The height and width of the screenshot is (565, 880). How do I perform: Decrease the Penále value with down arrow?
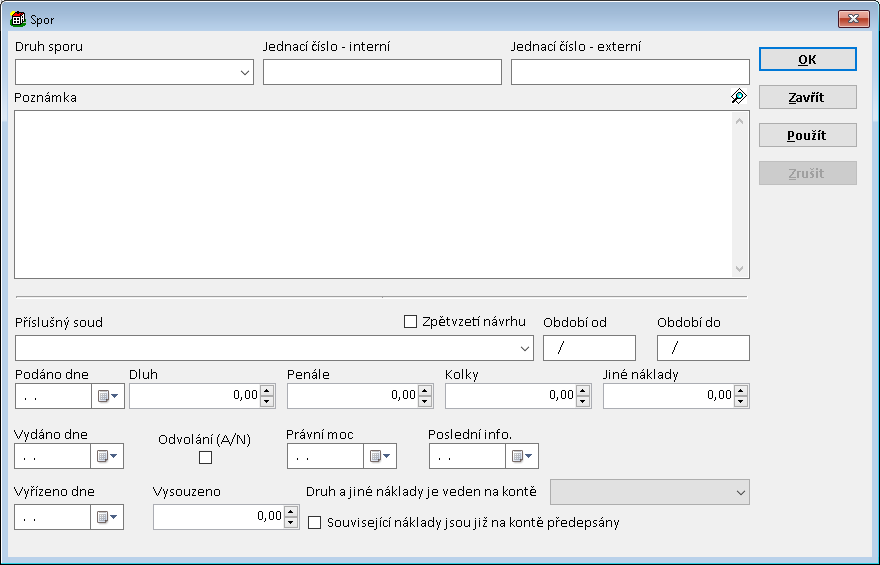click(x=425, y=401)
